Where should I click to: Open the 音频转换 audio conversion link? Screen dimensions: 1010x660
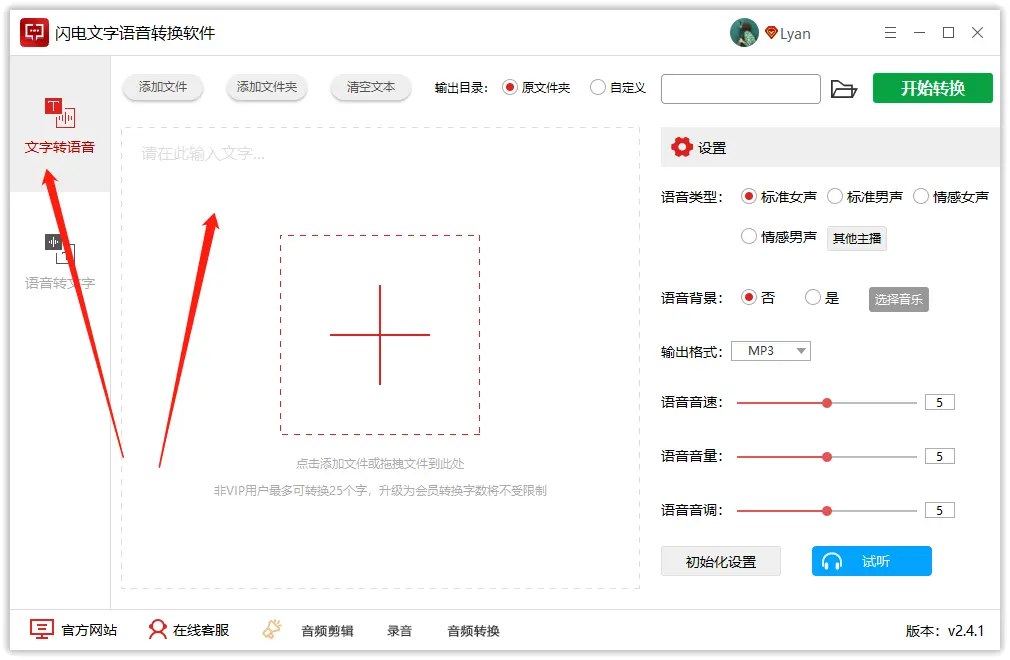click(473, 631)
